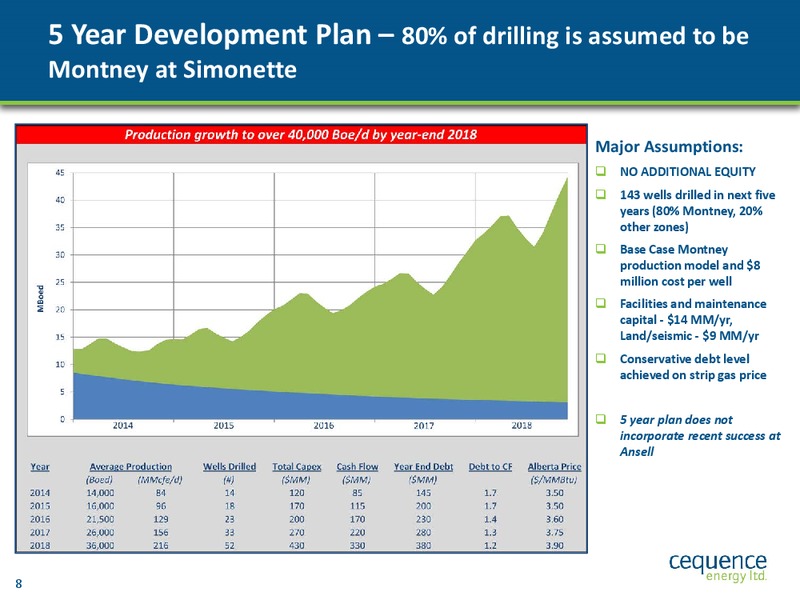The image size is (800, 600).
Task: Click the red banner 'Production growth to over 40,000 Boe/d'
Action: [301, 135]
